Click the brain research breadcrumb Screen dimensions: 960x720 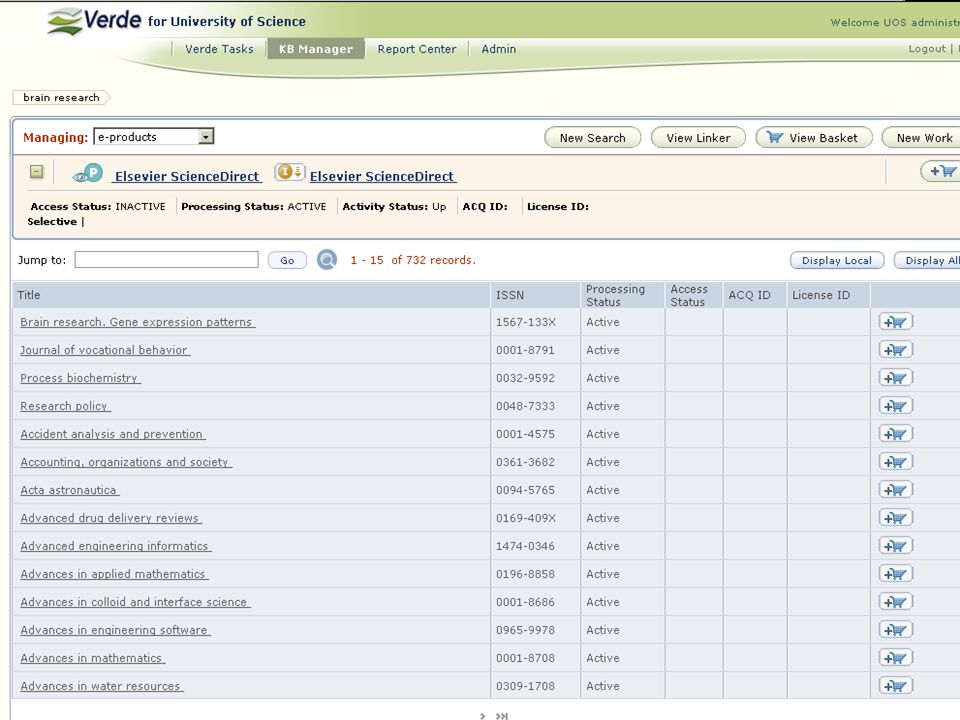point(61,97)
